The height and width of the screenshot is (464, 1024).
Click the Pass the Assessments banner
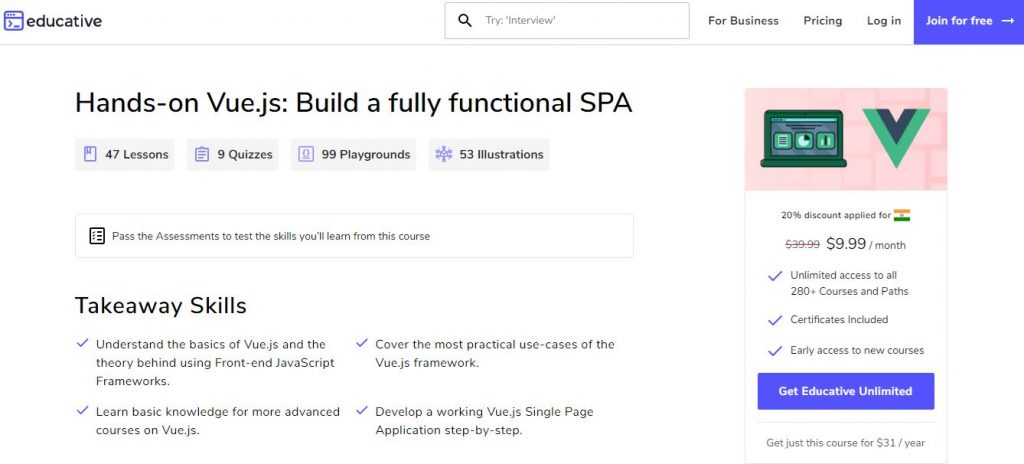tap(354, 236)
